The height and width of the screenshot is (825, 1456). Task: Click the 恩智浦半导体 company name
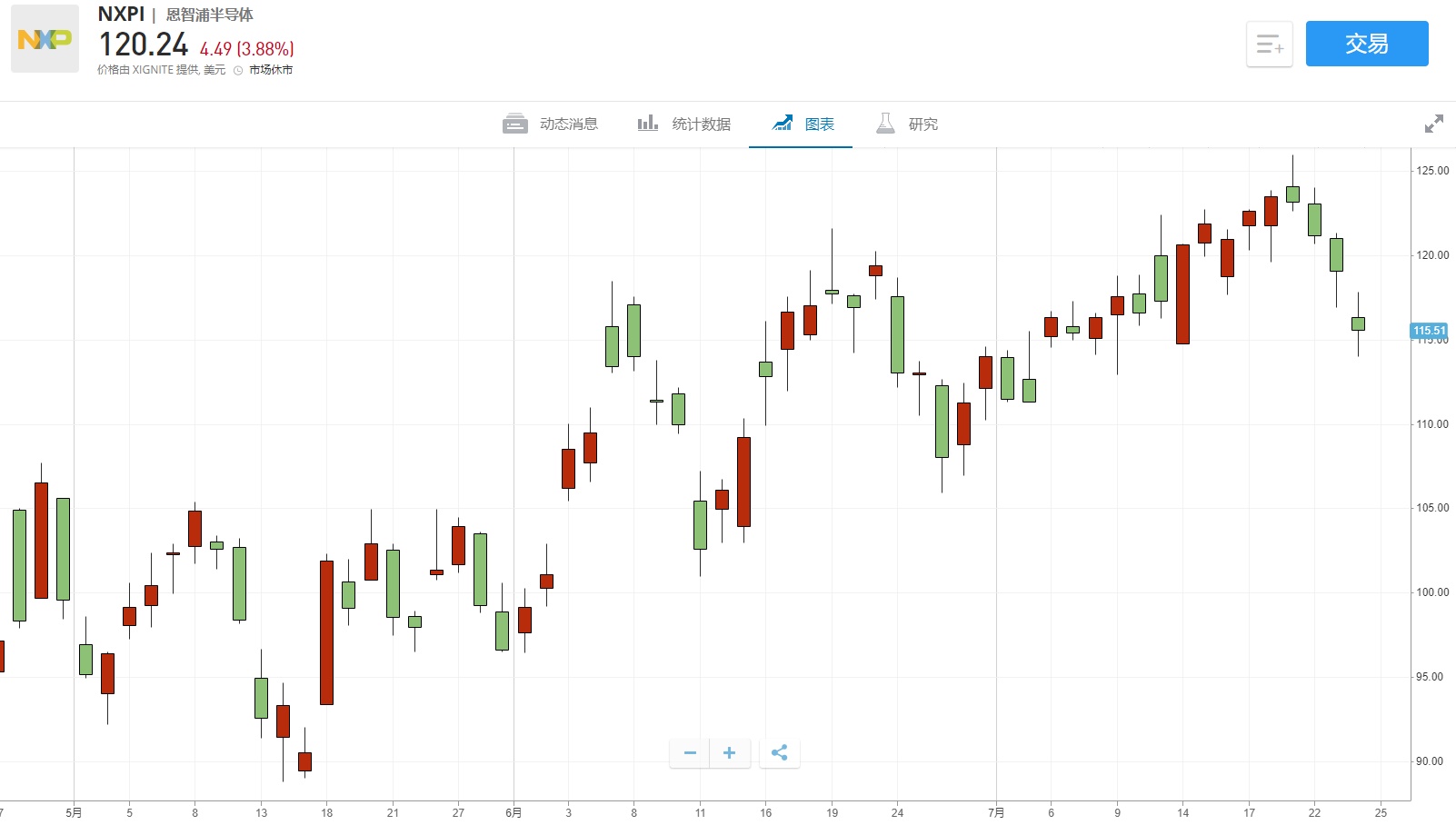click(x=209, y=15)
